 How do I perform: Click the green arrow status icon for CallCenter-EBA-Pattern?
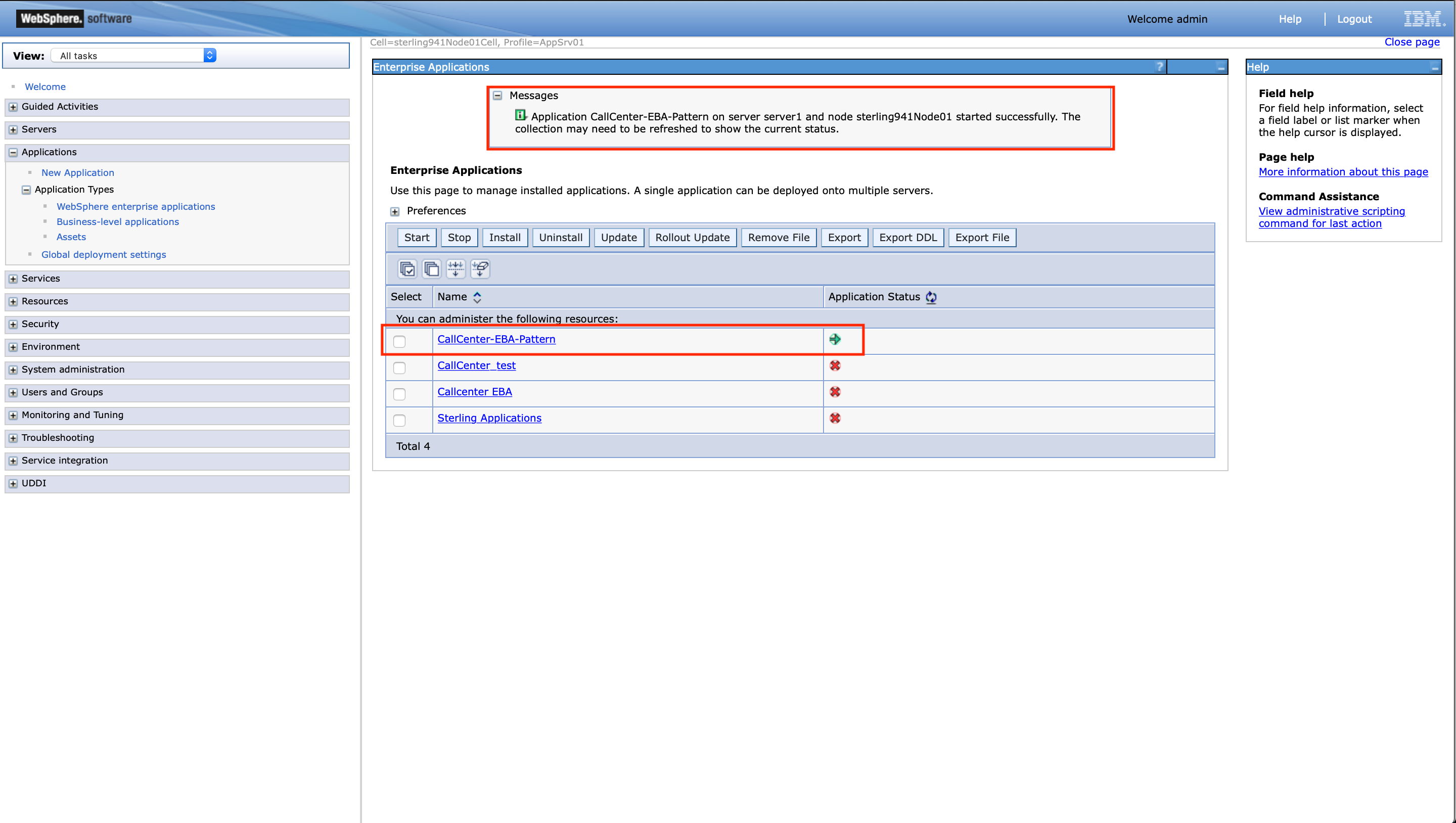click(x=836, y=339)
